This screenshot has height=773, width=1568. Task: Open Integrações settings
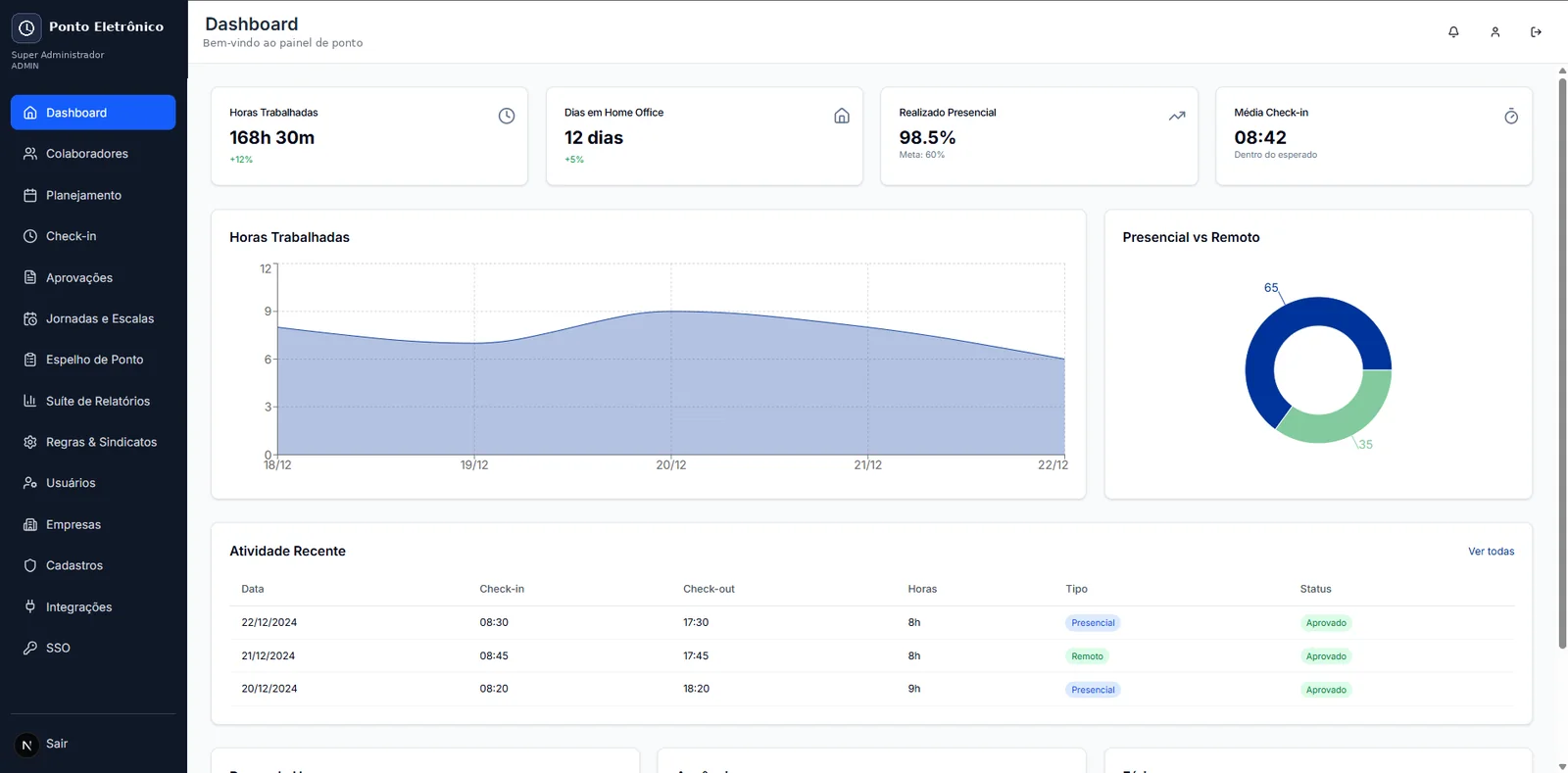[x=93, y=606]
